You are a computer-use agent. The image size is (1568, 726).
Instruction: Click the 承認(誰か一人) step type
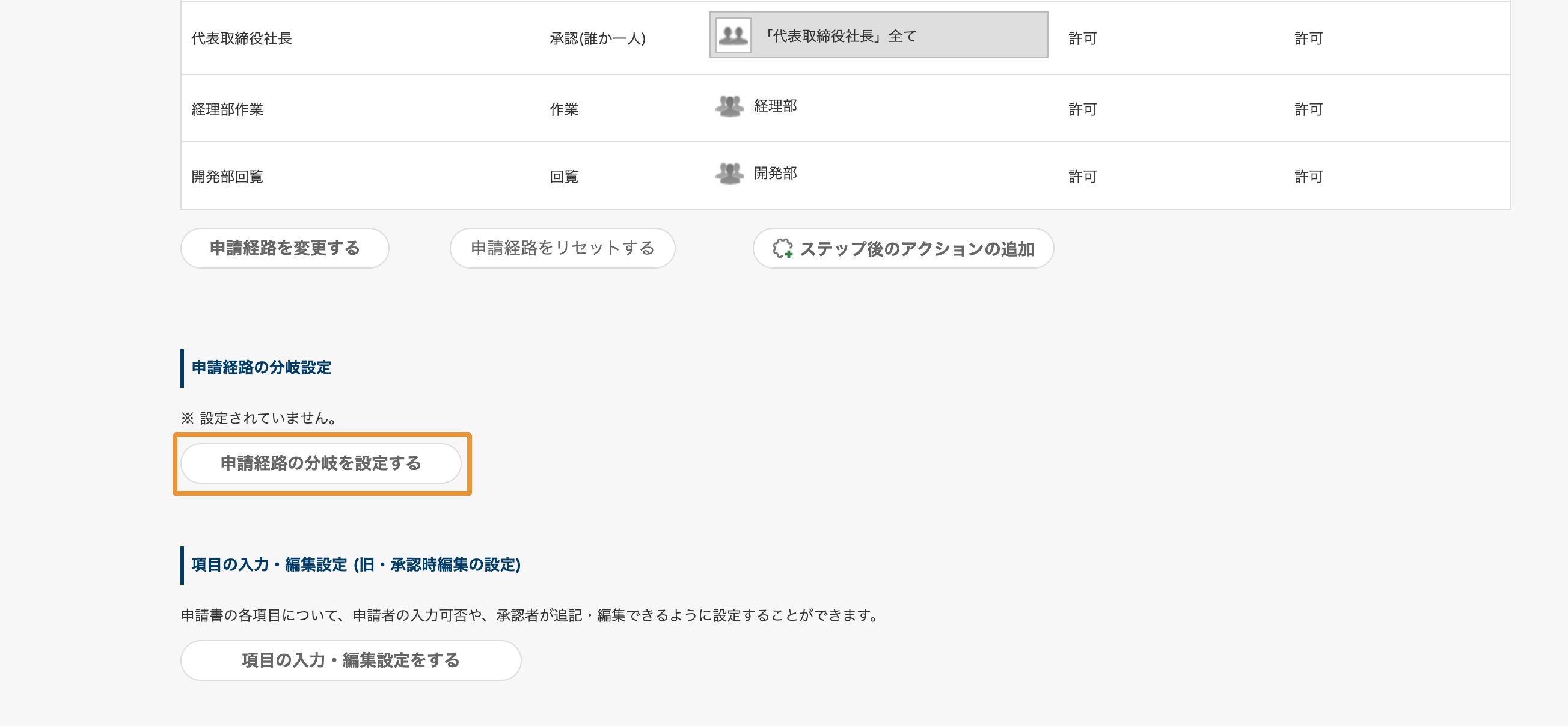[x=597, y=38]
